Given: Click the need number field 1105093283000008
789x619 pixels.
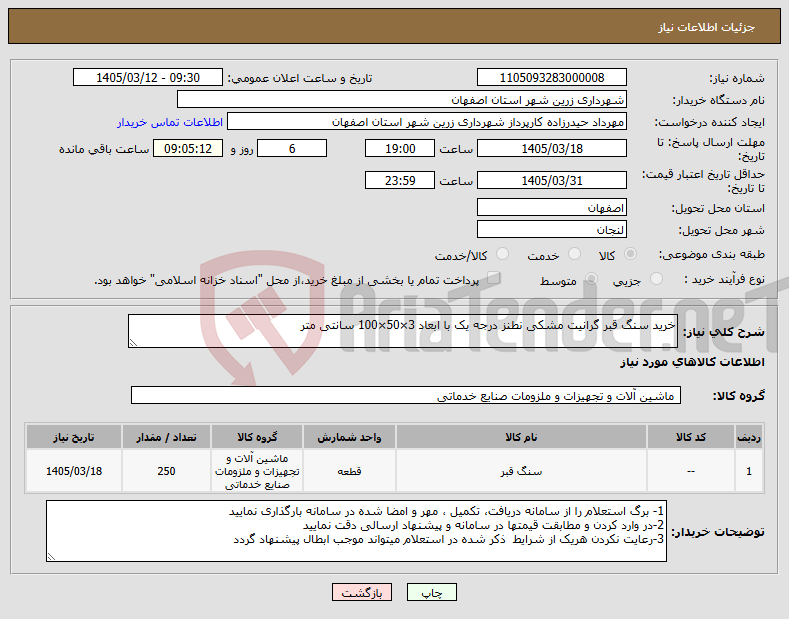Looking at the screenshot, I should (x=551, y=78).
